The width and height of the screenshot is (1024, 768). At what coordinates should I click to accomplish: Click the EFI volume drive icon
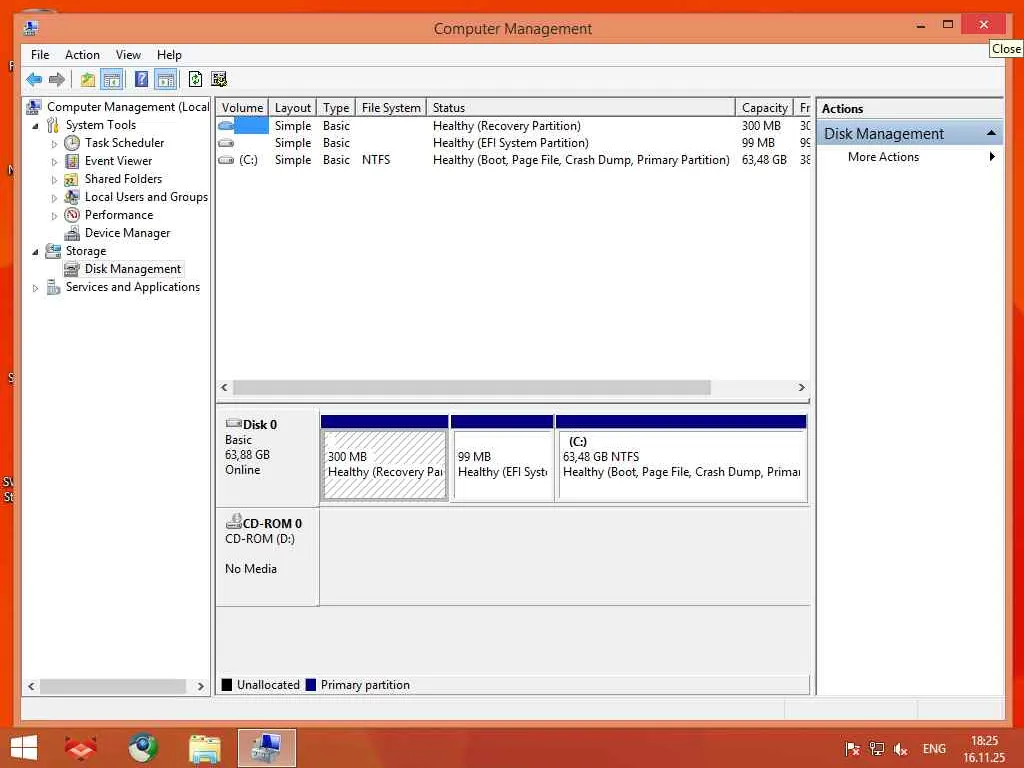coord(226,143)
